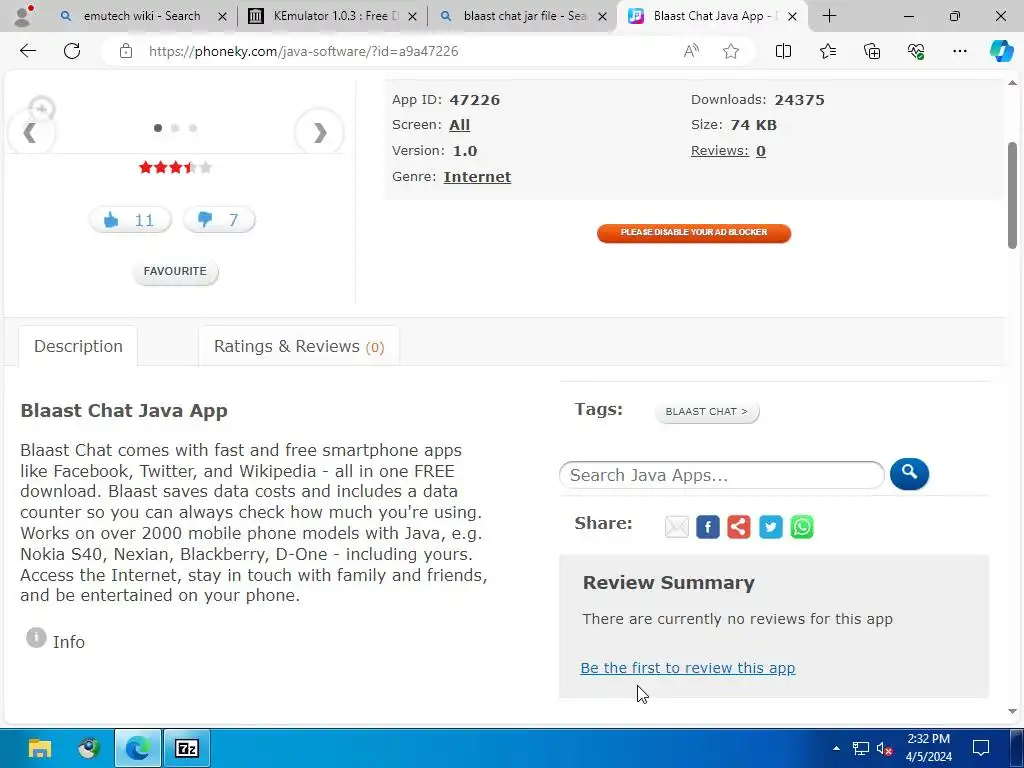
Task: Open the Copilot icon
Action: (1000, 51)
